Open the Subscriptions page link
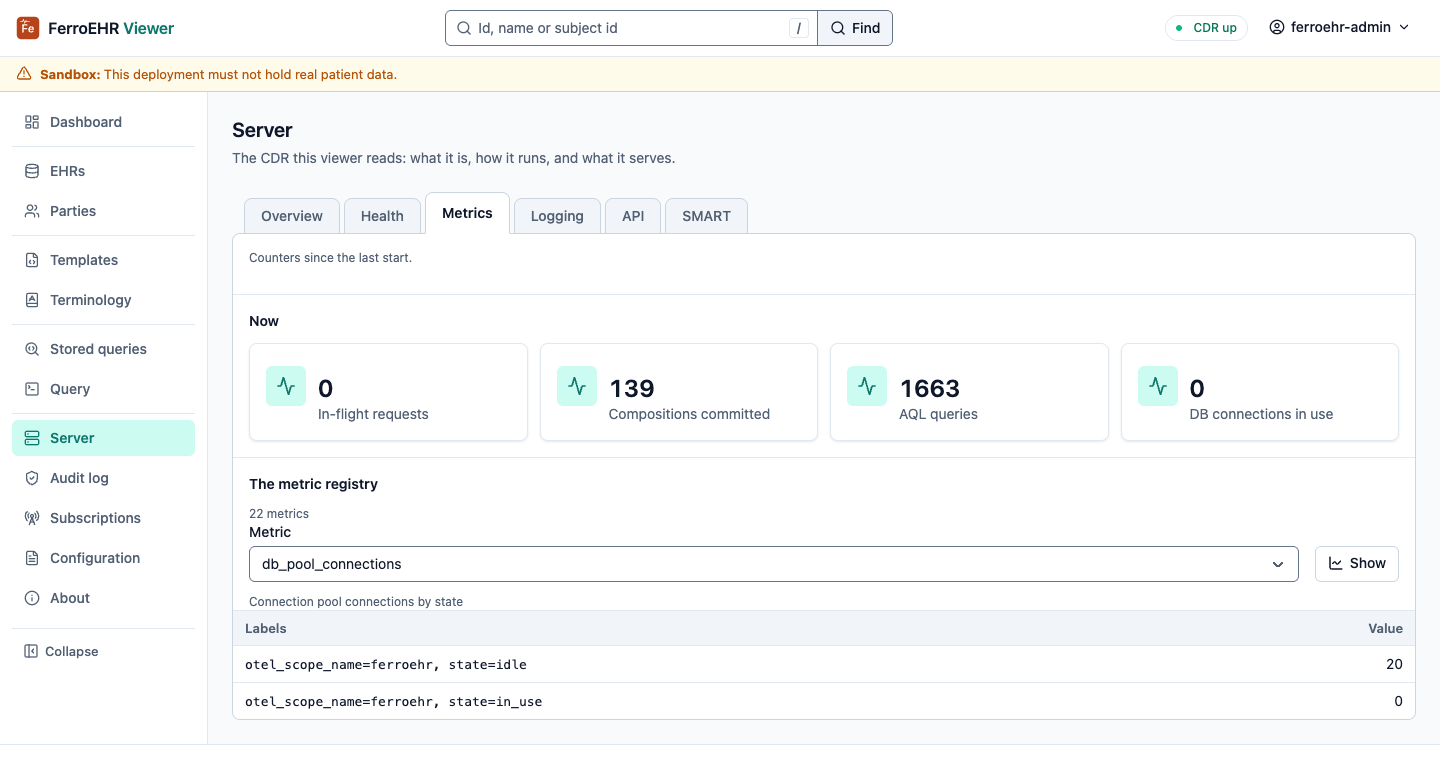Image resolution: width=1440 pixels, height=757 pixels. [103, 518]
